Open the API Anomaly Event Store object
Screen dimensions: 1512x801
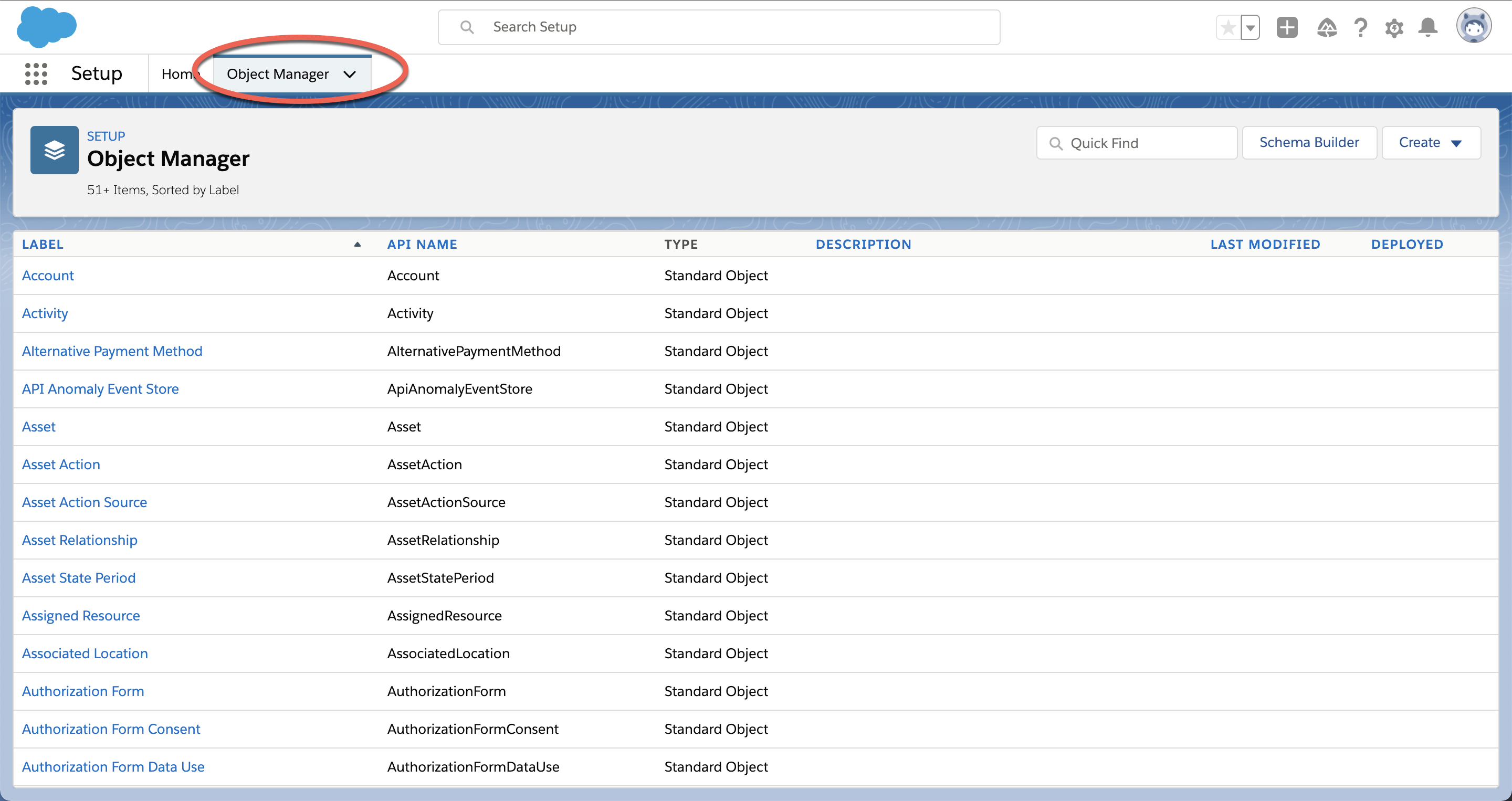click(x=100, y=388)
